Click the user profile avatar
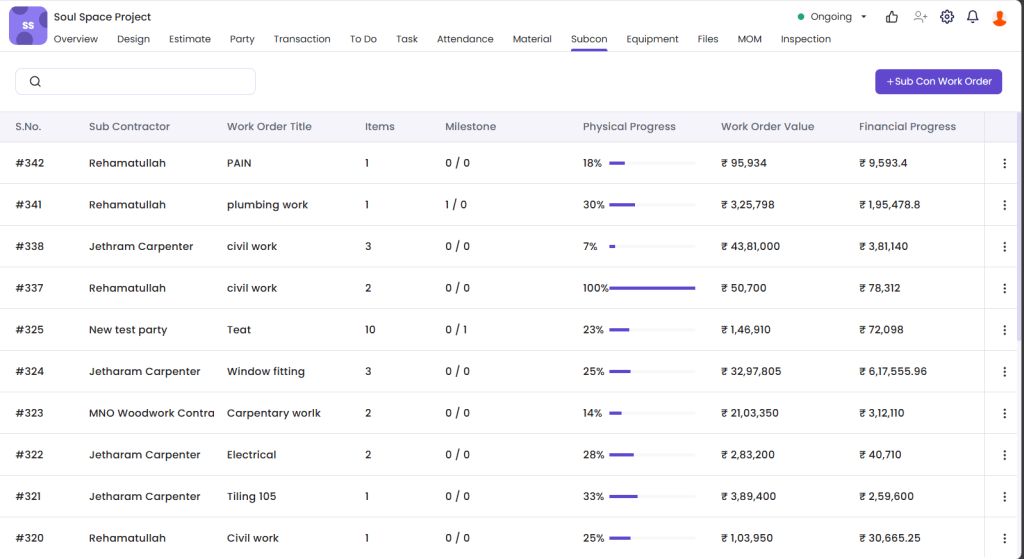This screenshot has width=1024, height=559. click(999, 18)
